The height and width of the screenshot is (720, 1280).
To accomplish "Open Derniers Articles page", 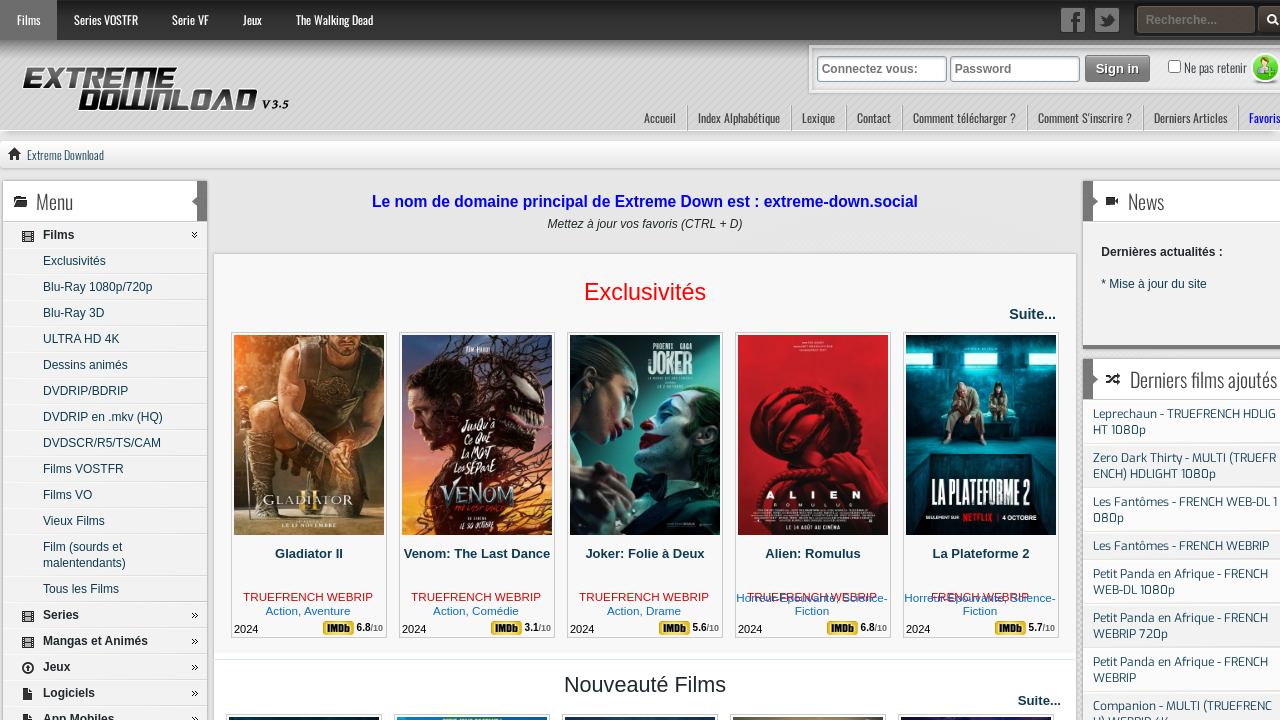I will pyautogui.click(x=1190, y=118).
